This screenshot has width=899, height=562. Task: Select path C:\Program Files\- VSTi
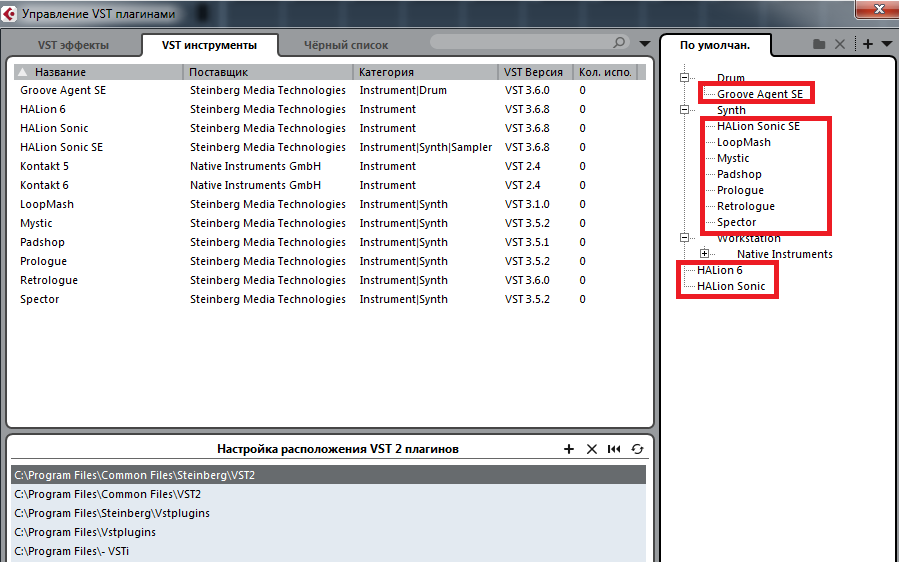[x=329, y=551]
